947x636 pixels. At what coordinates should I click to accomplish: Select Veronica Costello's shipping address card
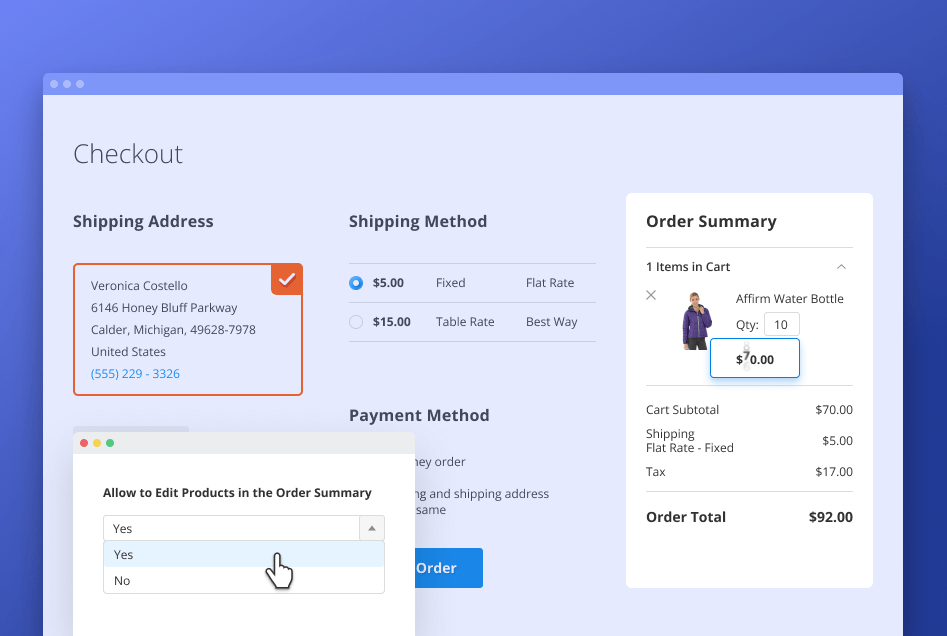pos(188,328)
